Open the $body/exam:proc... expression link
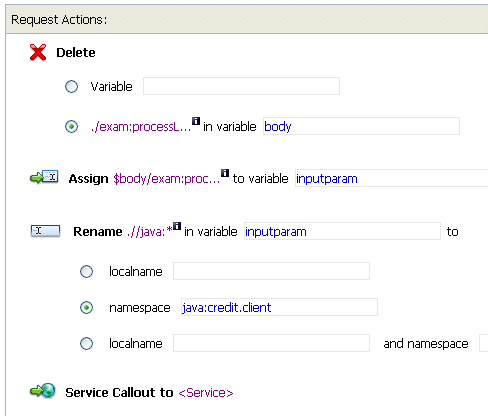The height and width of the screenshot is (416, 488). (x=167, y=179)
